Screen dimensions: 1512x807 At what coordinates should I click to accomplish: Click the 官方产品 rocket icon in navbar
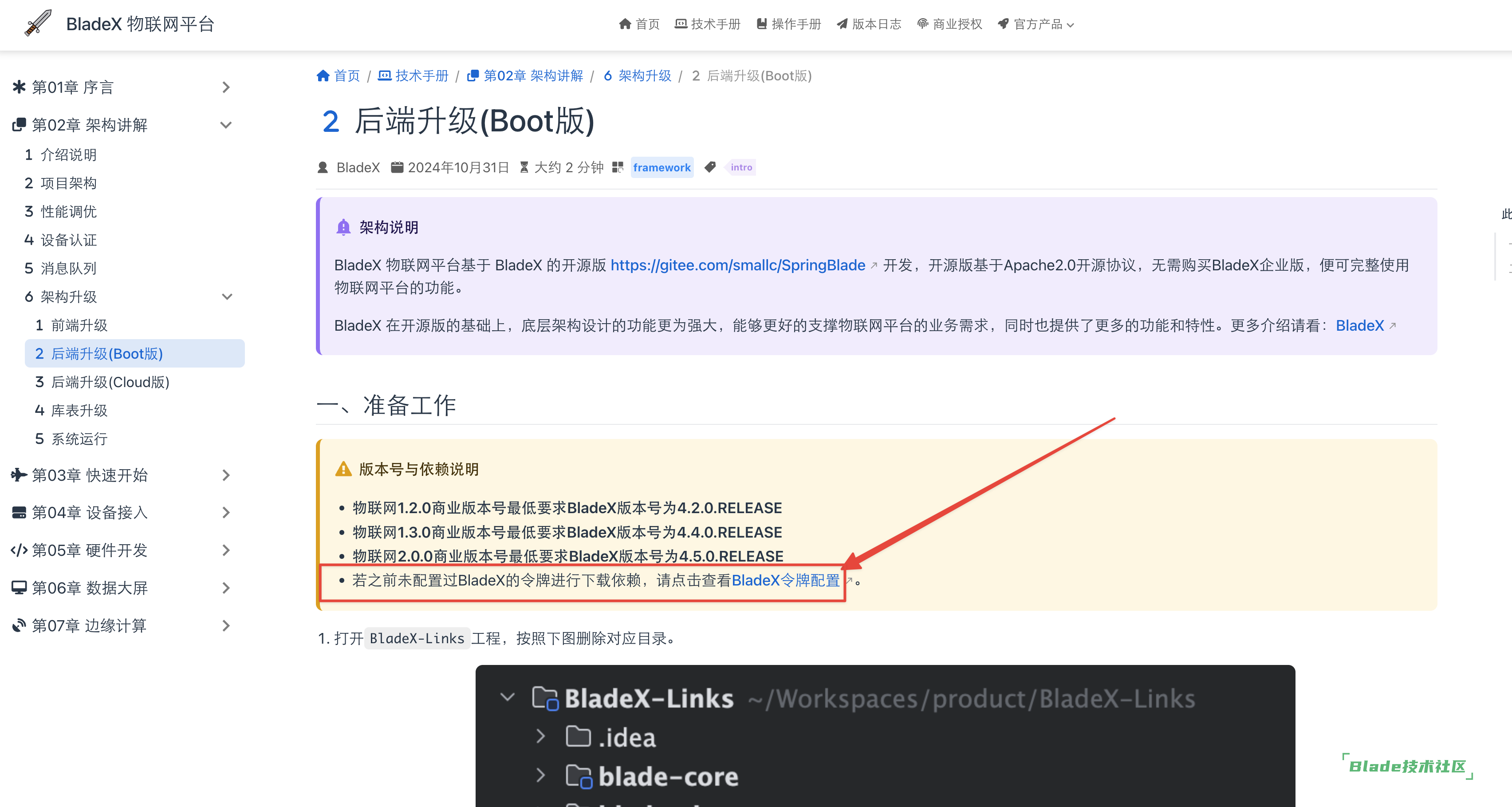point(1003,24)
